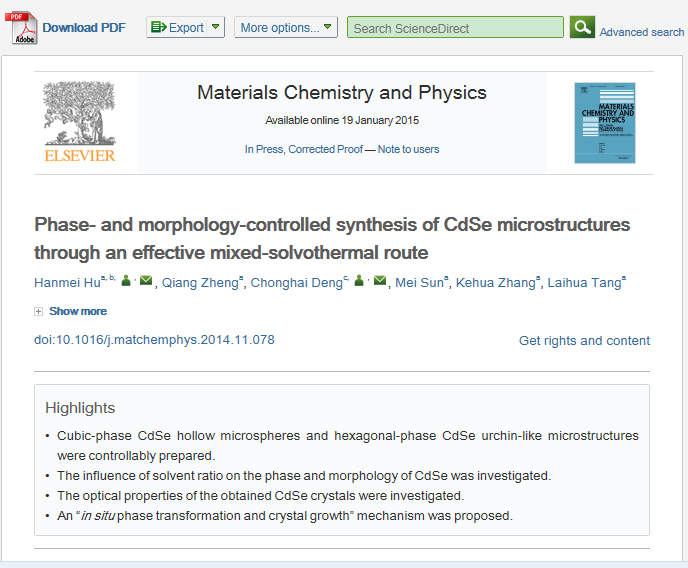Viewport: 688px width, 568px height.
Task: Click Hanmei Hu's email envelope icon
Action: (146, 282)
